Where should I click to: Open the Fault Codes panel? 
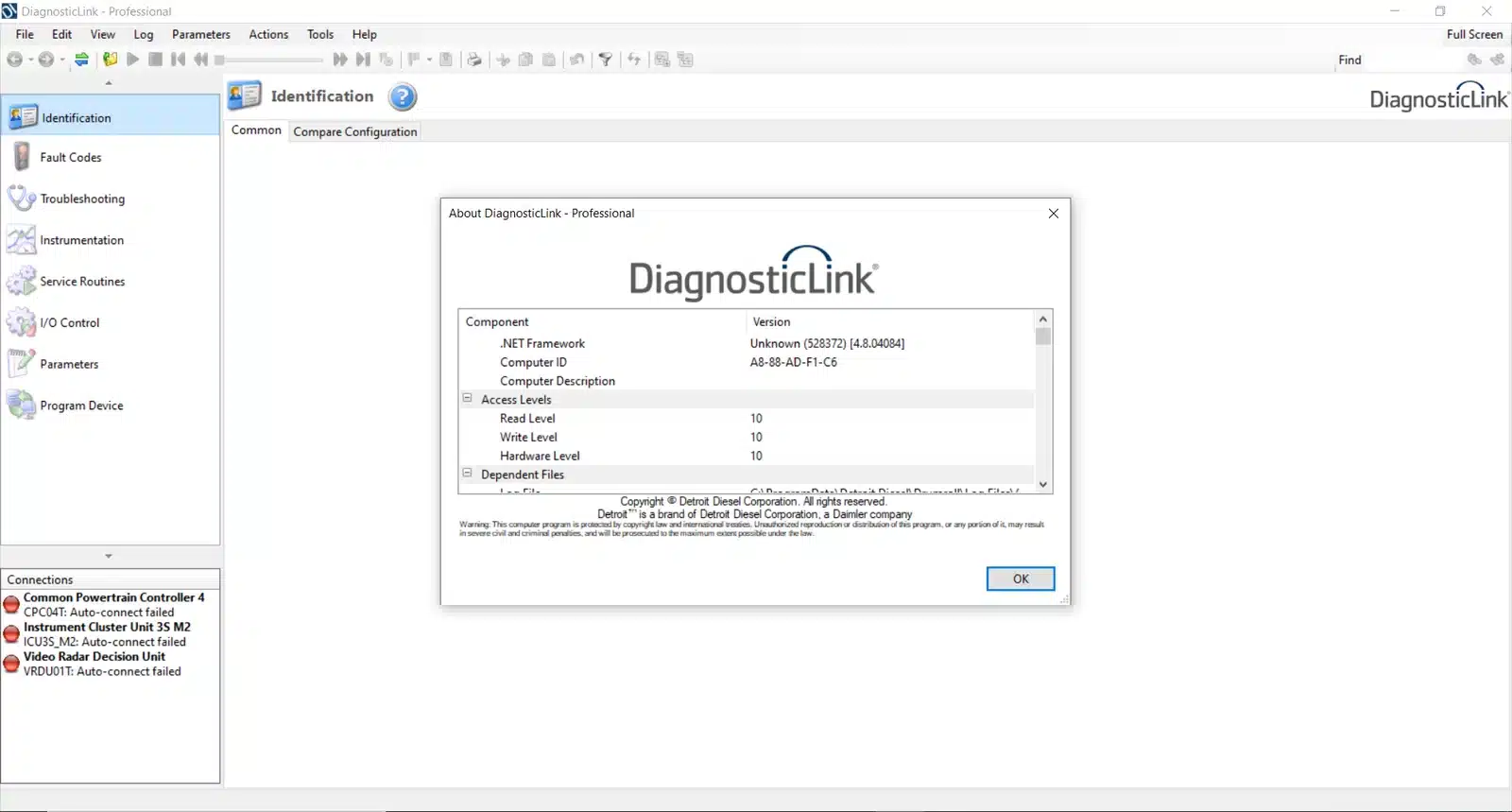pos(71,158)
